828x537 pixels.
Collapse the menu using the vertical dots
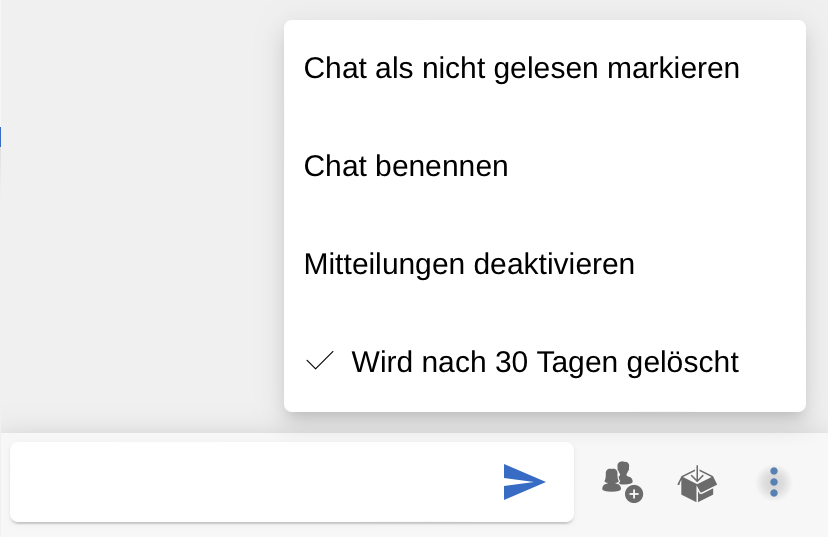click(x=773, y=482)
